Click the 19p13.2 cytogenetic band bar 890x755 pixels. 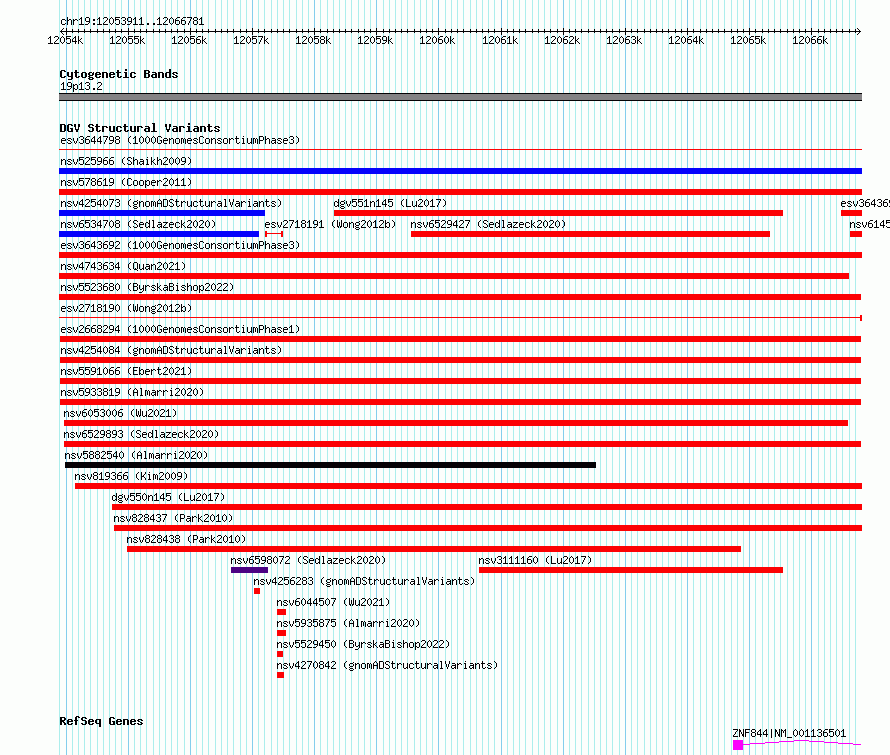(460, 97)
